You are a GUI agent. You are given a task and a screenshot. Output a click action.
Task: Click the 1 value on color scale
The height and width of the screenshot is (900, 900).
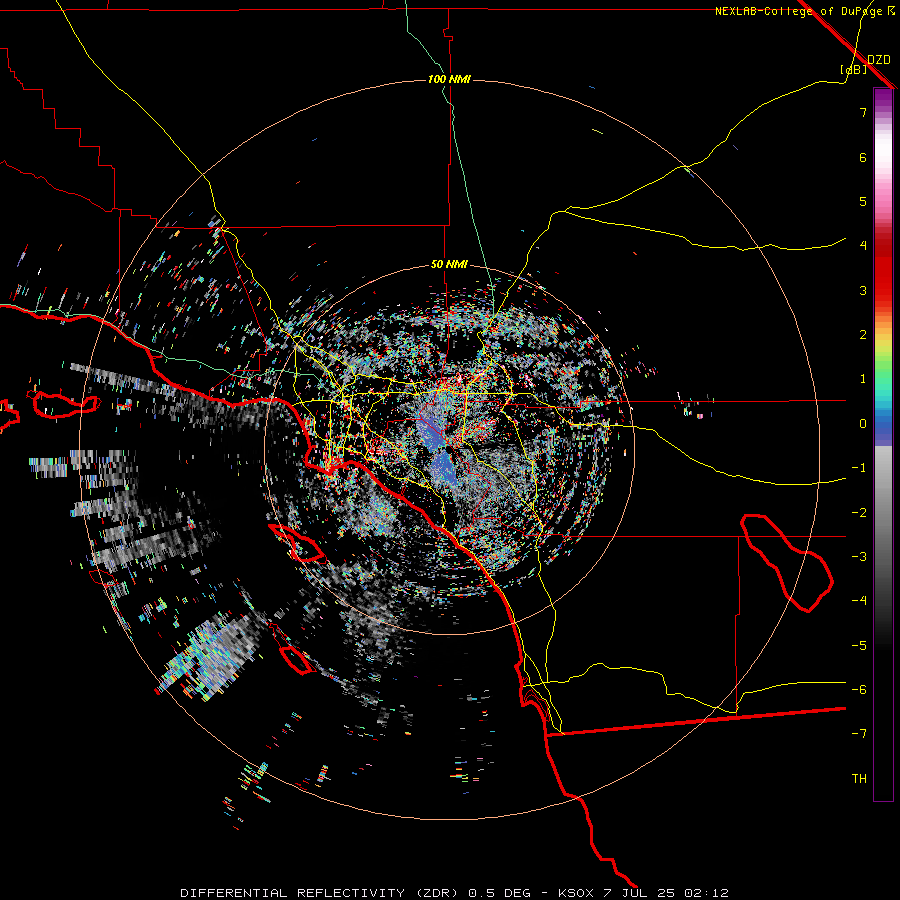(863, 379)
